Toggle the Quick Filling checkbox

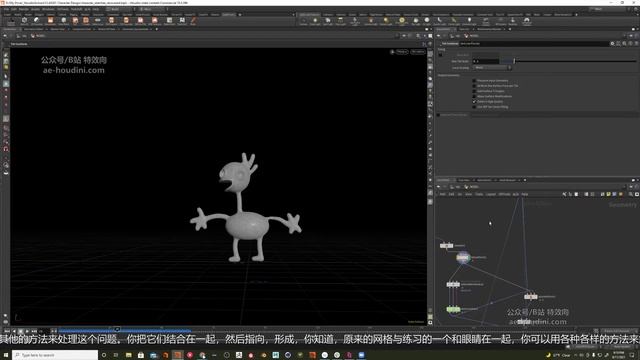click(x=474, y=107)
